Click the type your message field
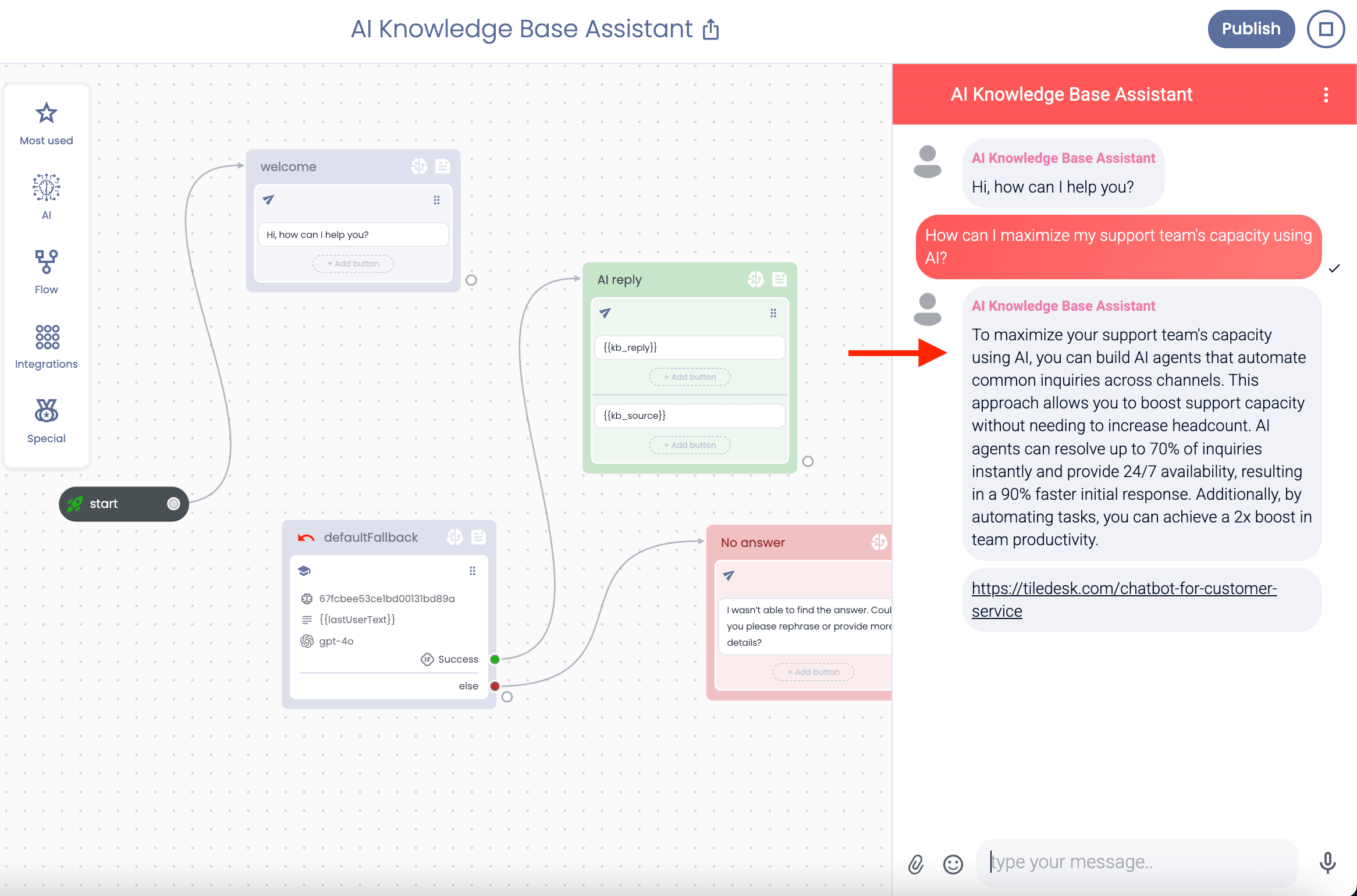 1138,862
